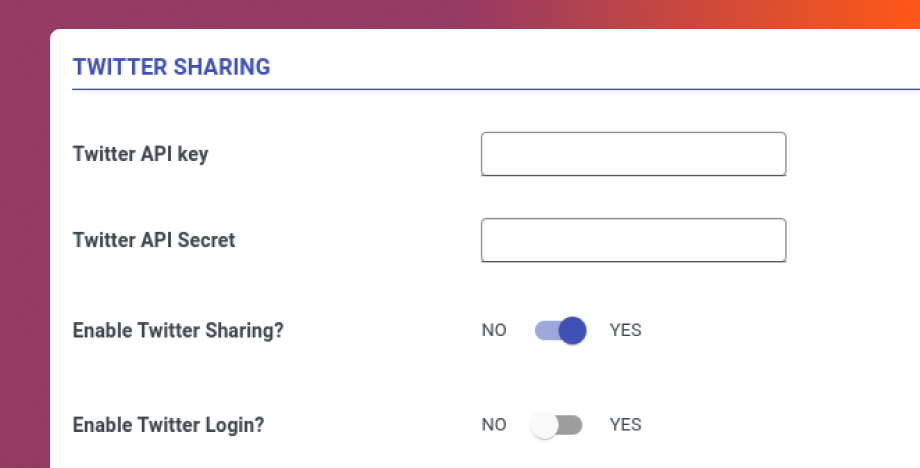The width and height of the screenshot is (920, 468).
Task: Turn on the Enable Twitter Login switch
Action: pos(557,425)
